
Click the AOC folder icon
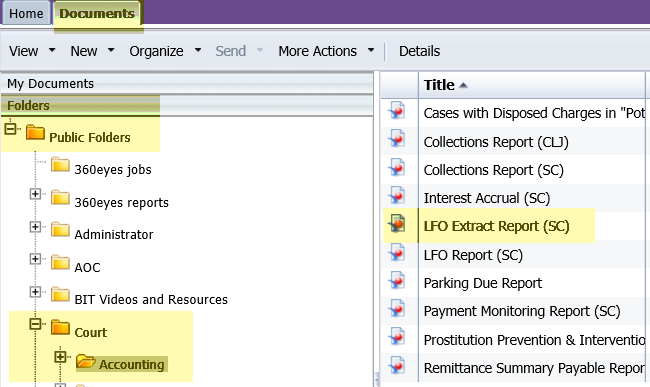(61, 262)
